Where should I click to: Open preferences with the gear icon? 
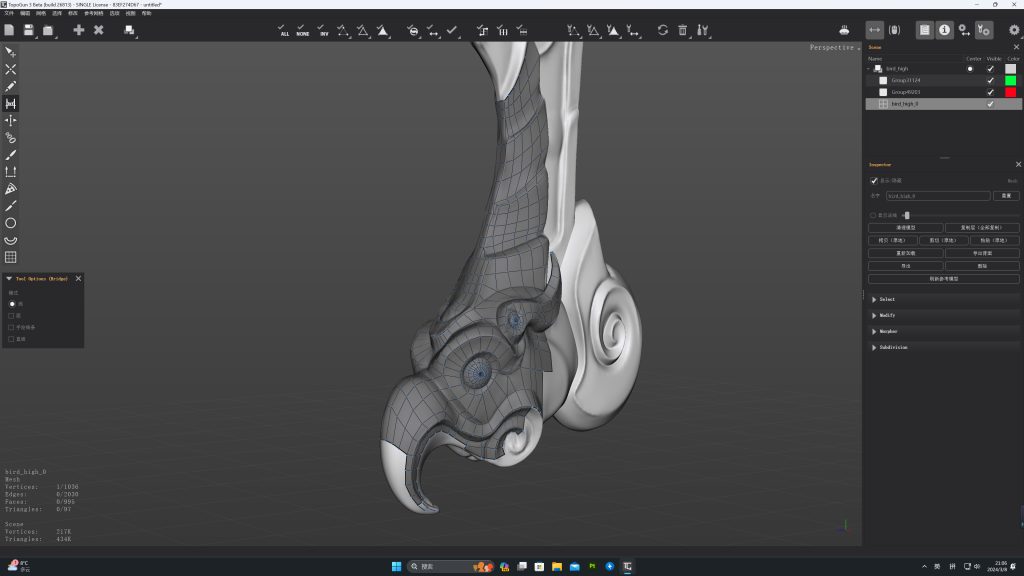(1014, 30)
